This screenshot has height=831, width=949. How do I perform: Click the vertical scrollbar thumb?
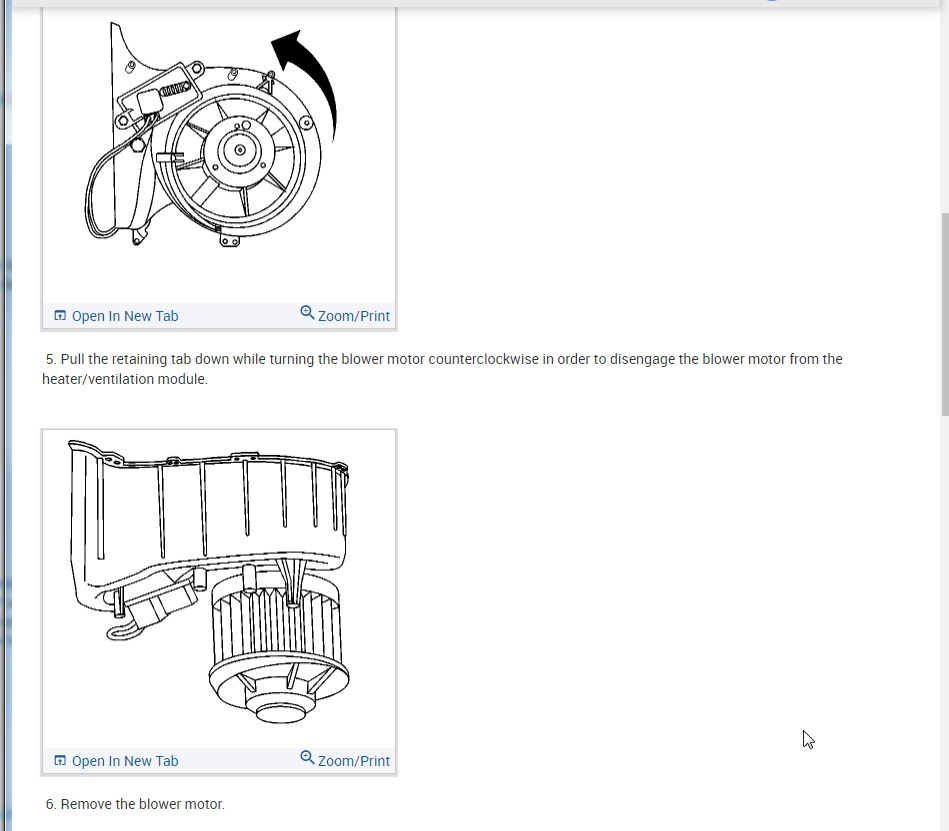click(945, 314)
